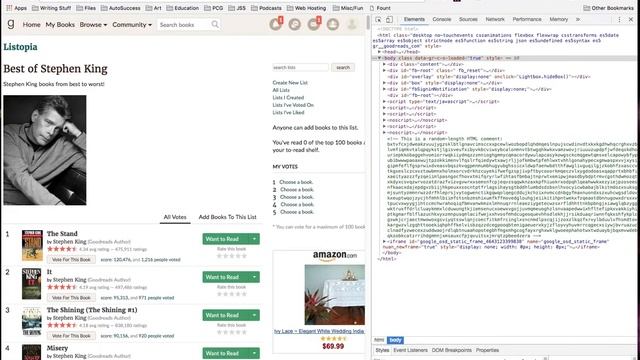
Task: Open shelf dropdown arrow for It
Action: [x=254, y=277]
